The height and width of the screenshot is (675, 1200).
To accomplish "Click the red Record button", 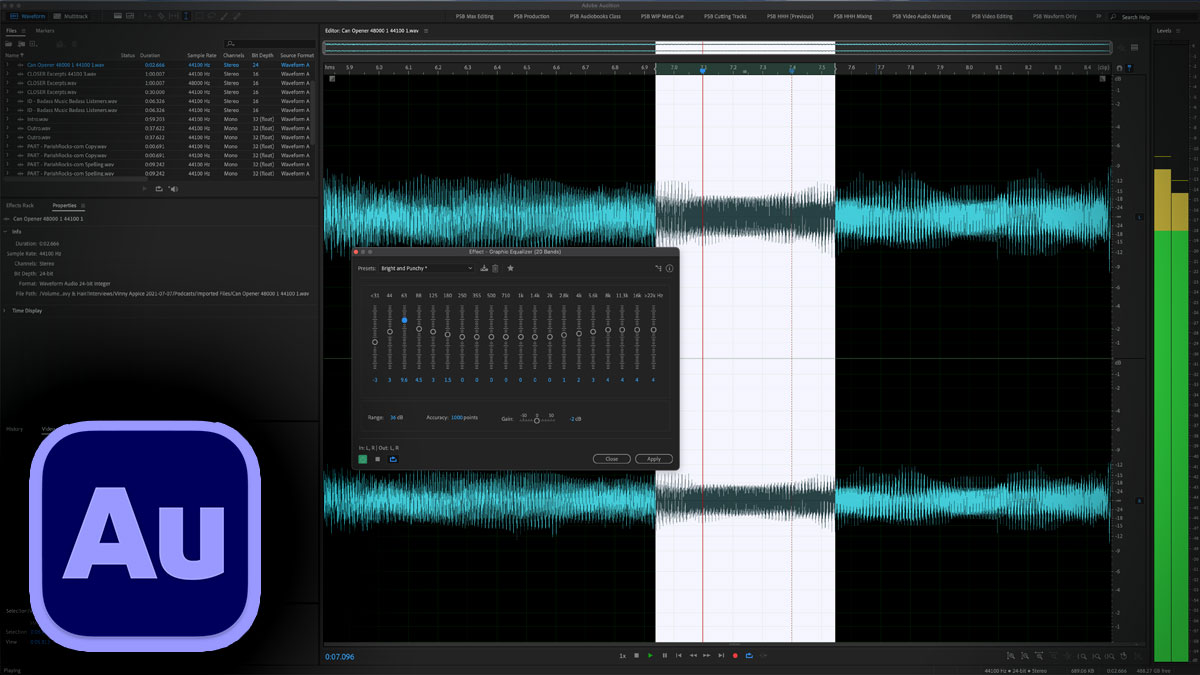I will (x=735, y=656).
